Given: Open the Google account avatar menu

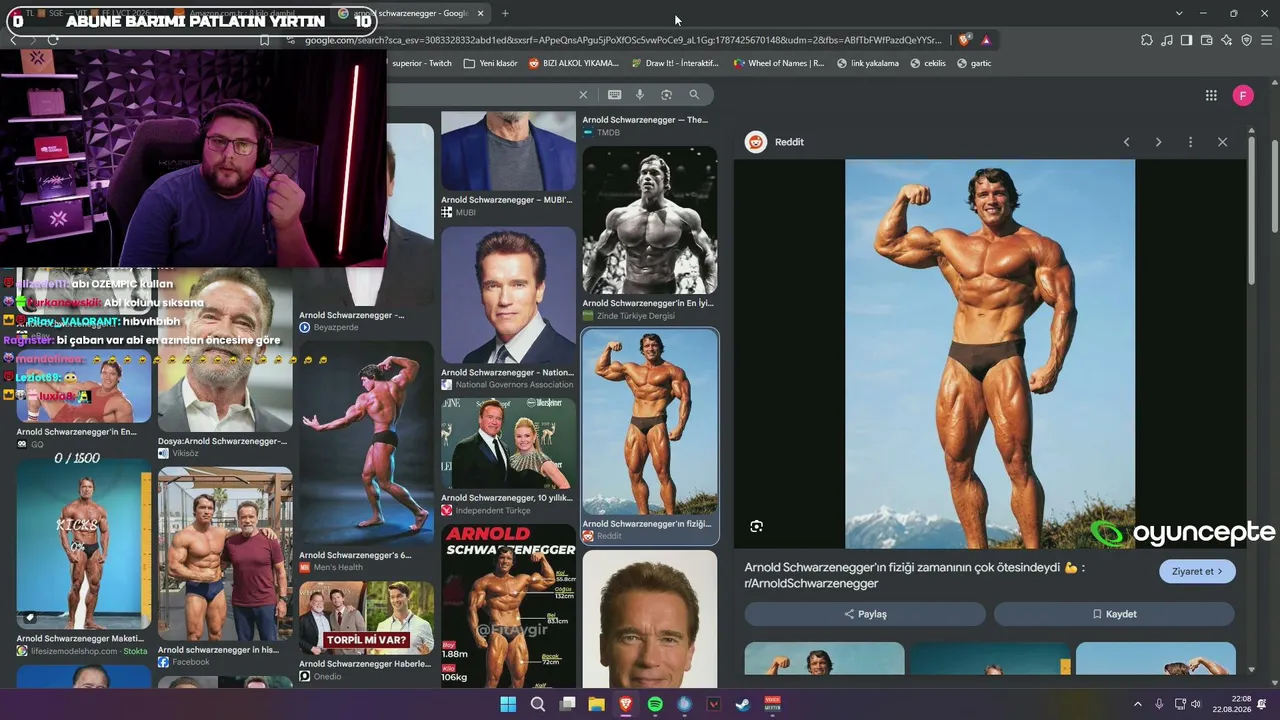Looking at the screenshot, I should (1243, 95).
